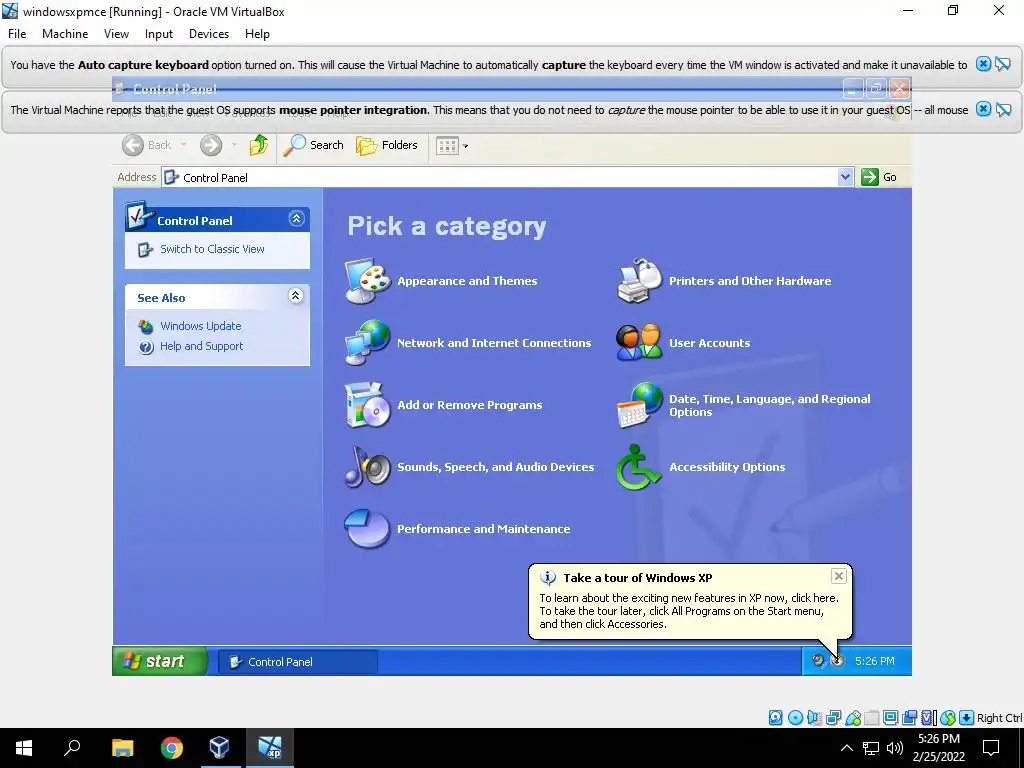Image resolution: width=1024 pixels, height=768 pixels.
Task: Open Appearance and Themes category icon
Action: click(x=368, y=281)
